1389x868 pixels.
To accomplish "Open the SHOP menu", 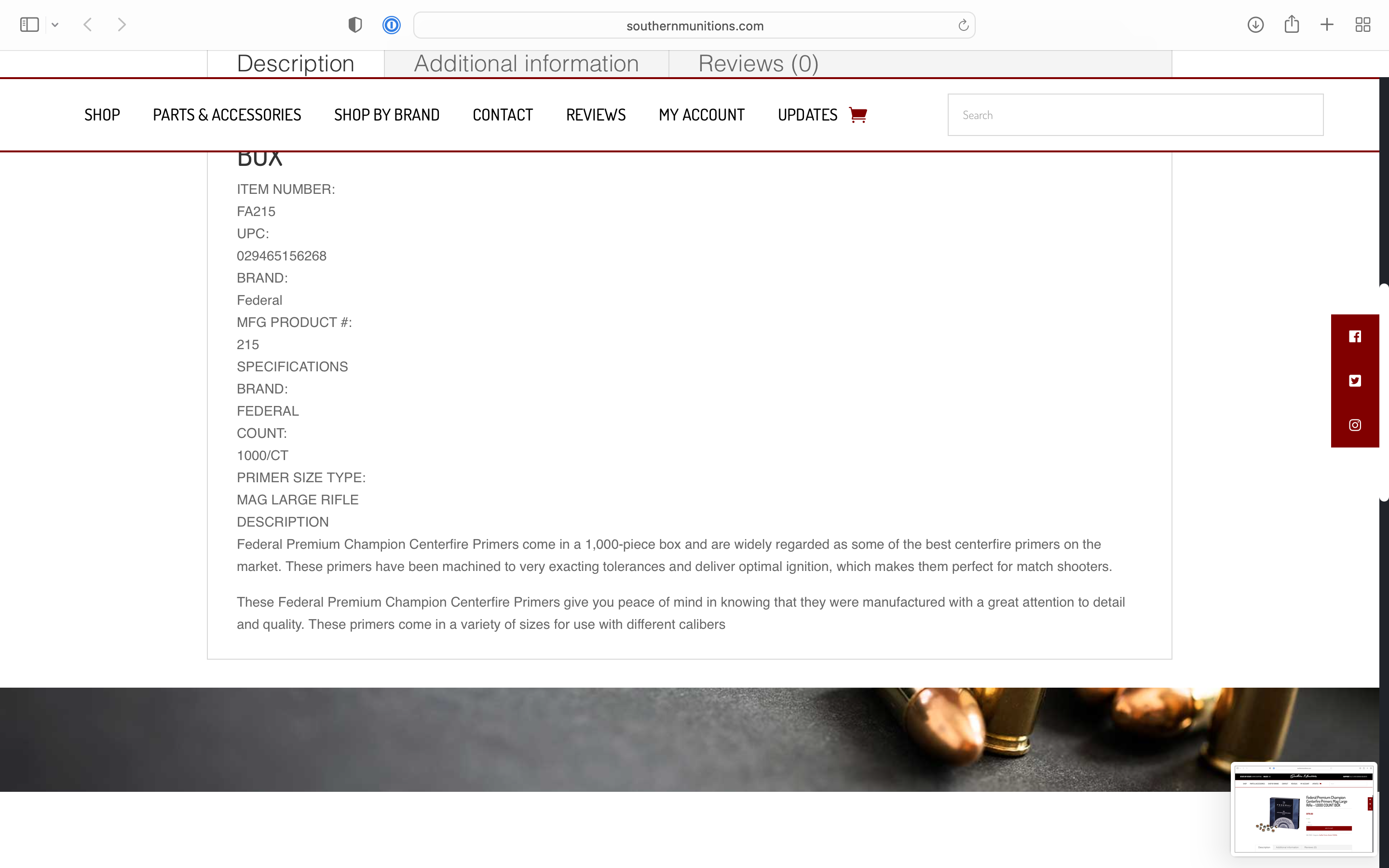I will click(102, 115).
